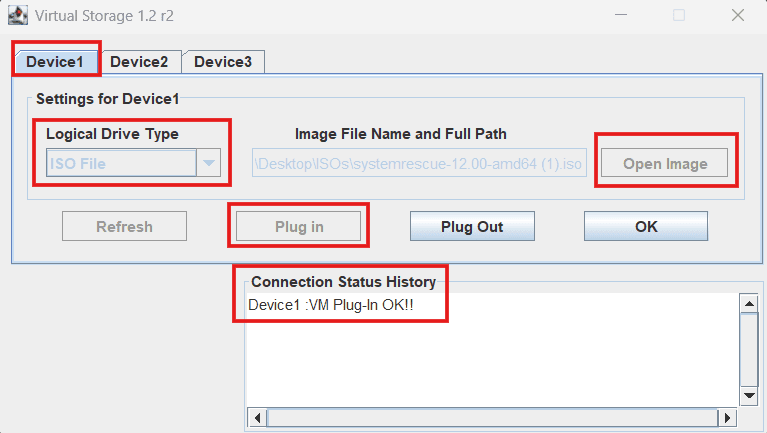The image size is (767, 433).
Task: Select the Device3 tab
Action: (222, 61)
